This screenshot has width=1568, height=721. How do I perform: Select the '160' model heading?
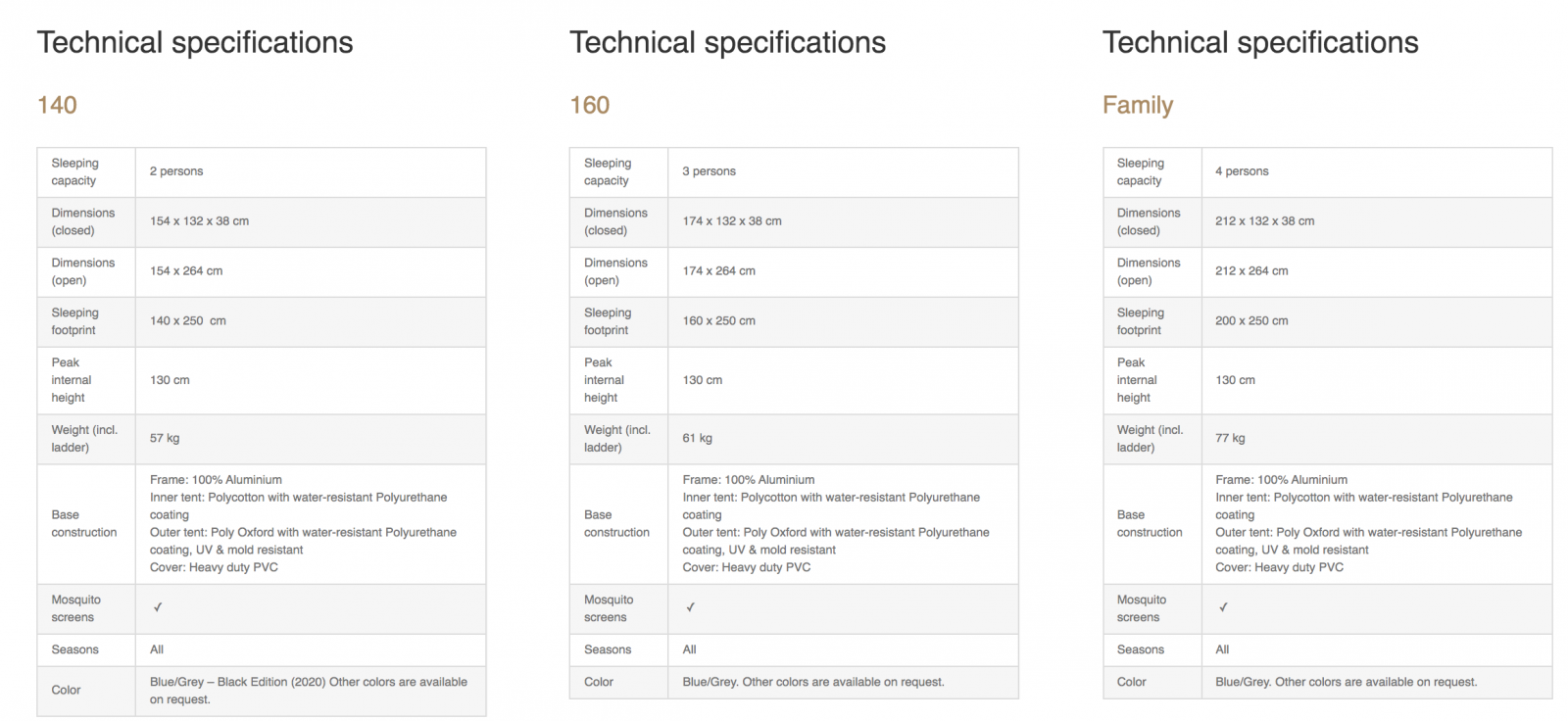(x=590, y=105)
